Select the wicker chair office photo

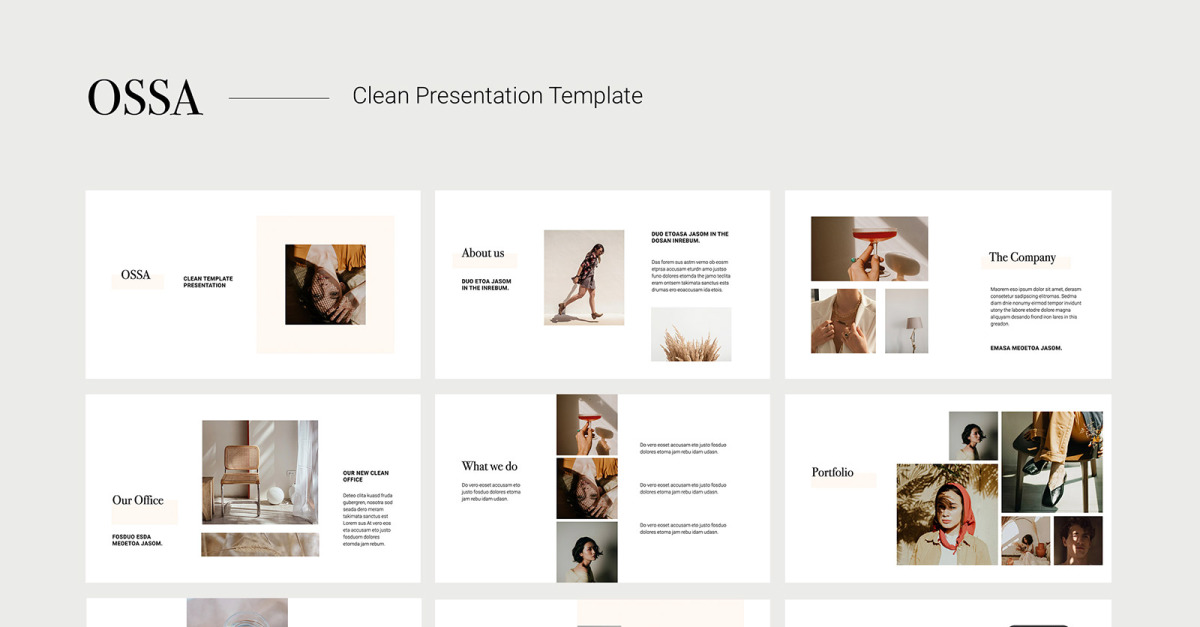[x=260, y=472]
